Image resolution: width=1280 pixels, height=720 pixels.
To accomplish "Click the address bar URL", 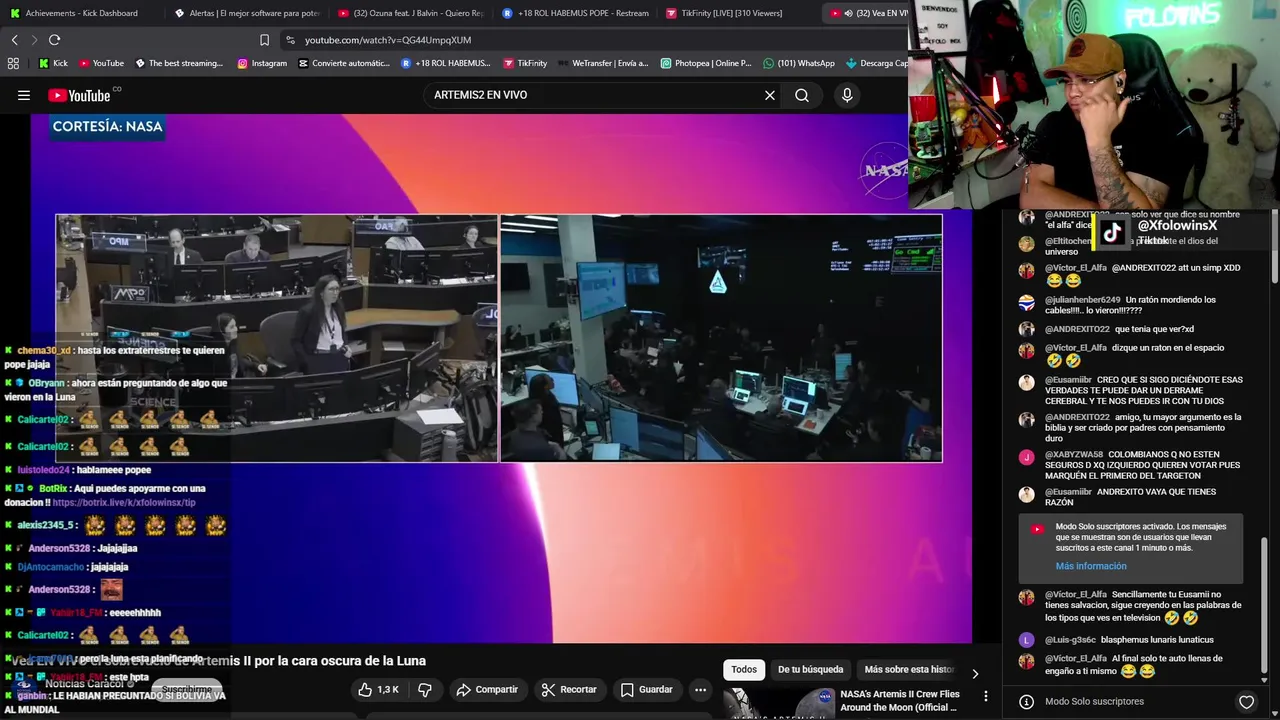I will 388,40.
